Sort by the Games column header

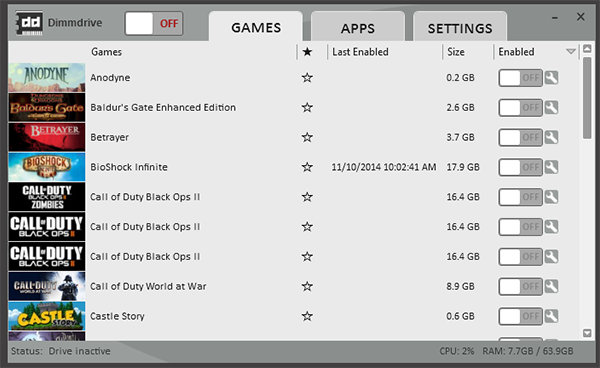coord(106,52)
